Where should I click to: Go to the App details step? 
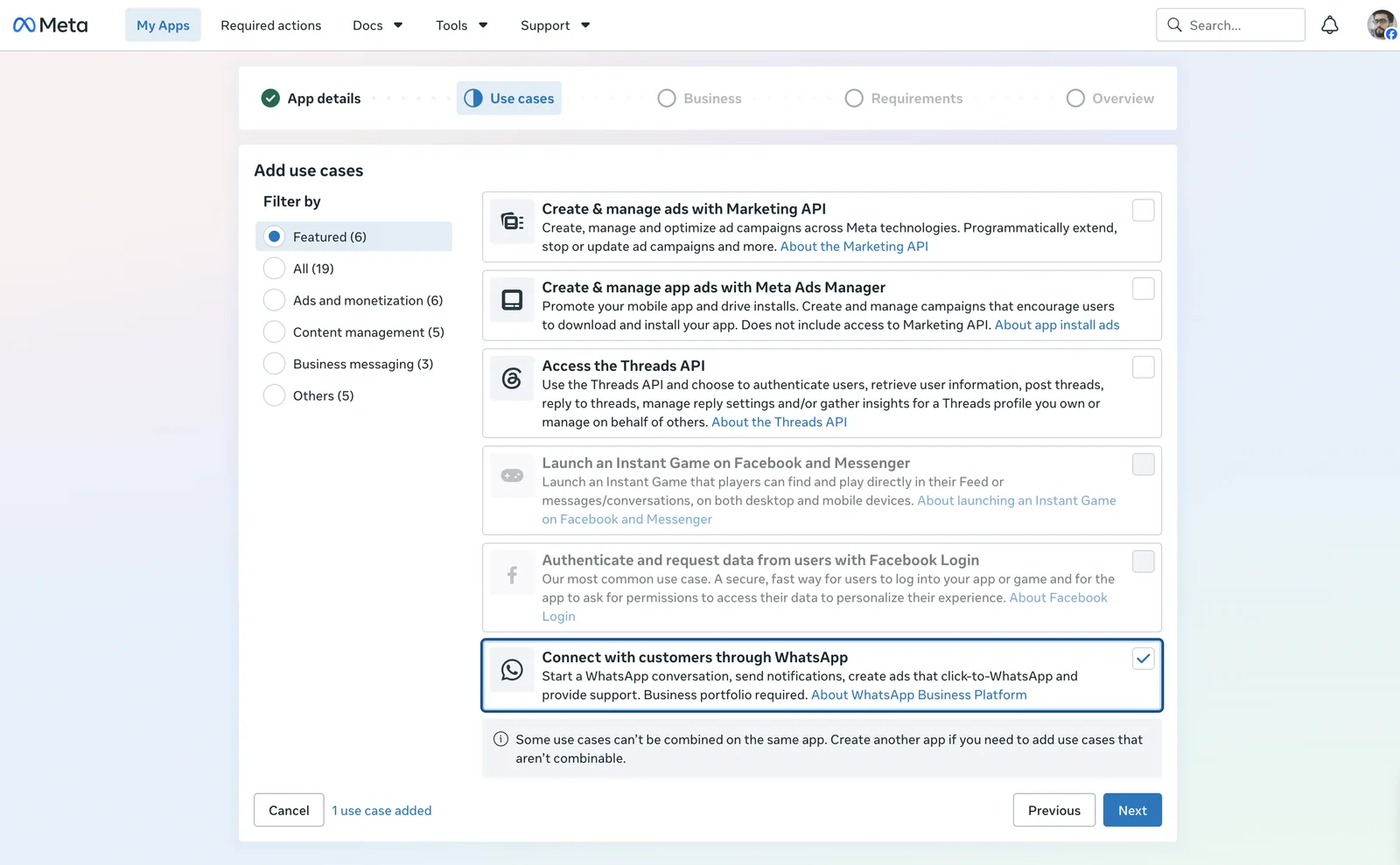(311, 98)
